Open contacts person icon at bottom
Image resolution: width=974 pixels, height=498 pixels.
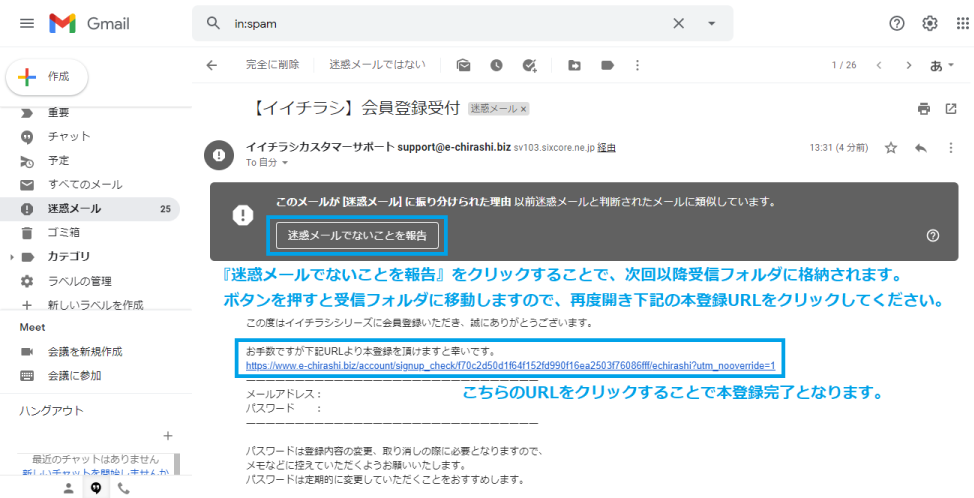coord(68,488)
